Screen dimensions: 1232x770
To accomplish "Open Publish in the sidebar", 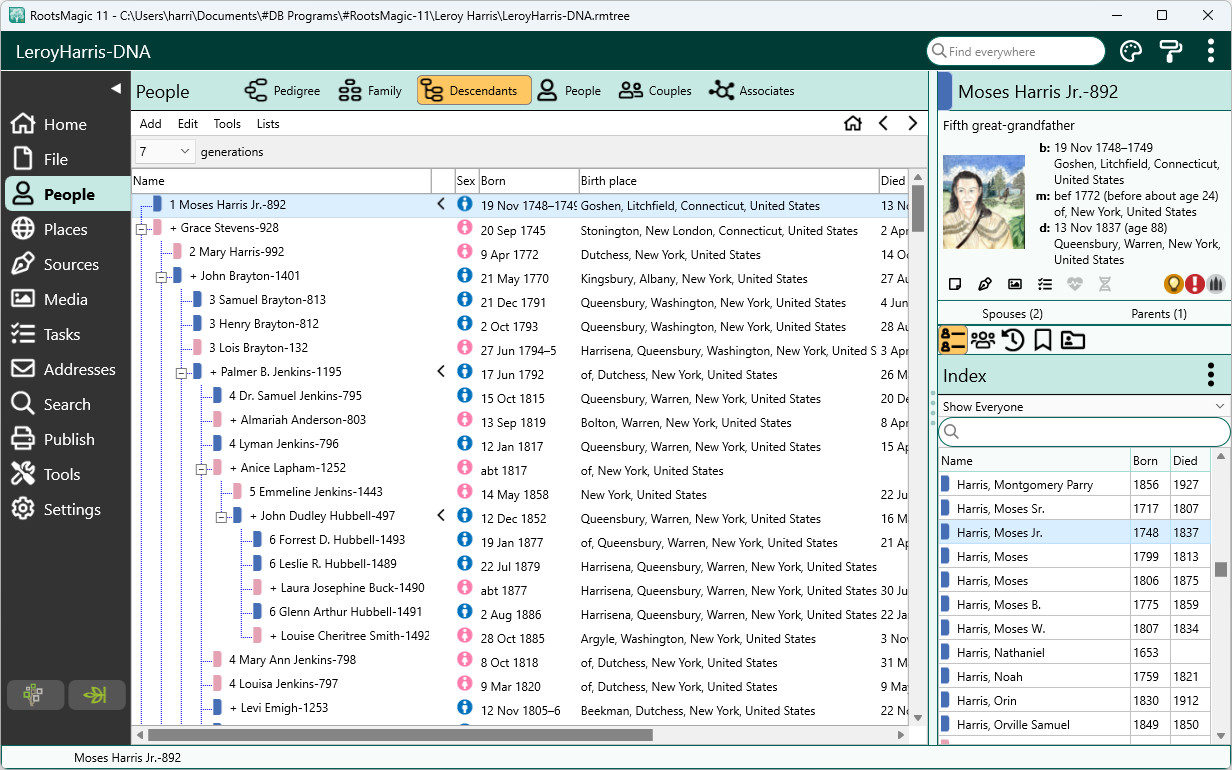I will pos(66,439).
